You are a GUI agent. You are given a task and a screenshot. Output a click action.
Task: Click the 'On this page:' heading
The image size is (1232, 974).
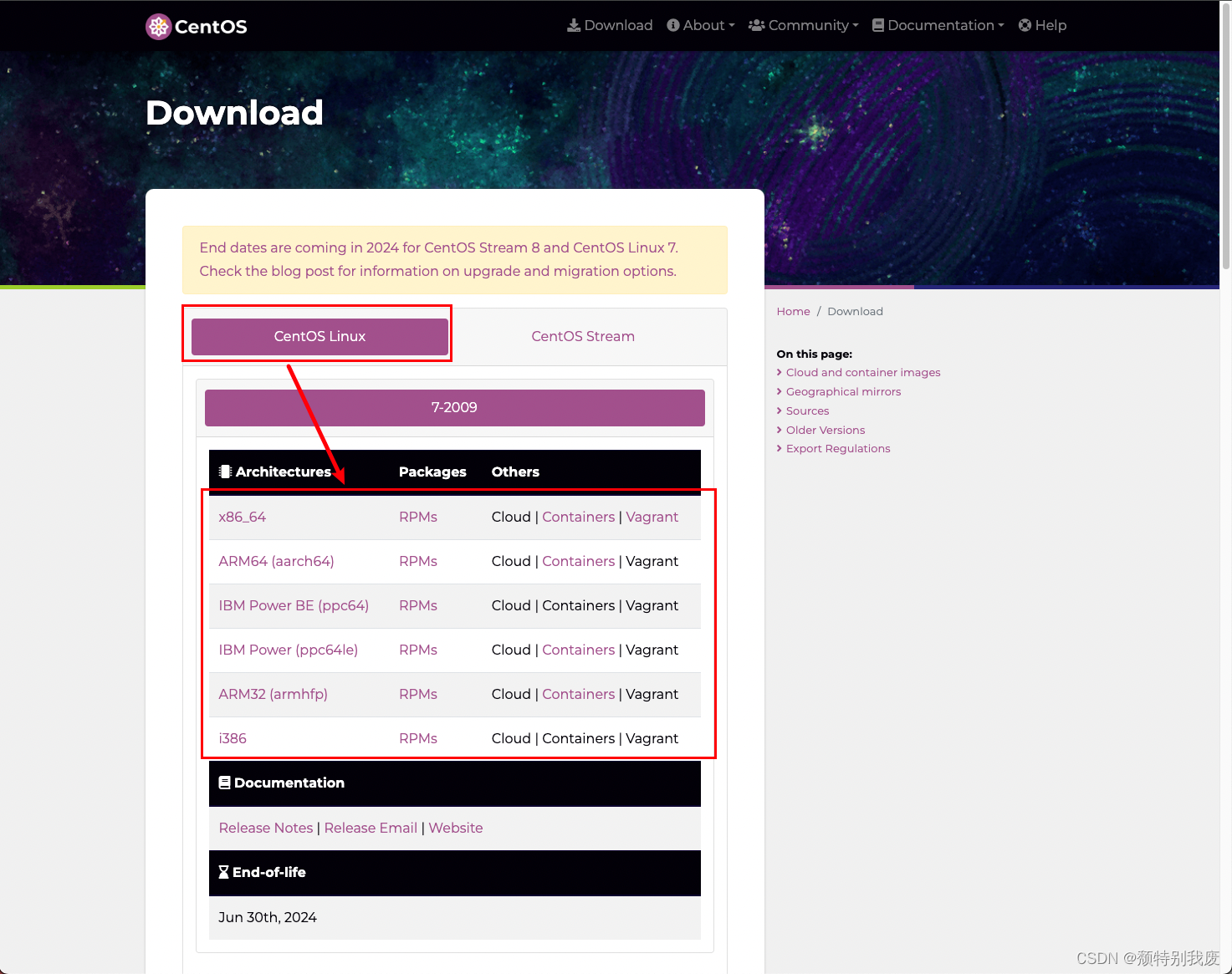(815, 354)
